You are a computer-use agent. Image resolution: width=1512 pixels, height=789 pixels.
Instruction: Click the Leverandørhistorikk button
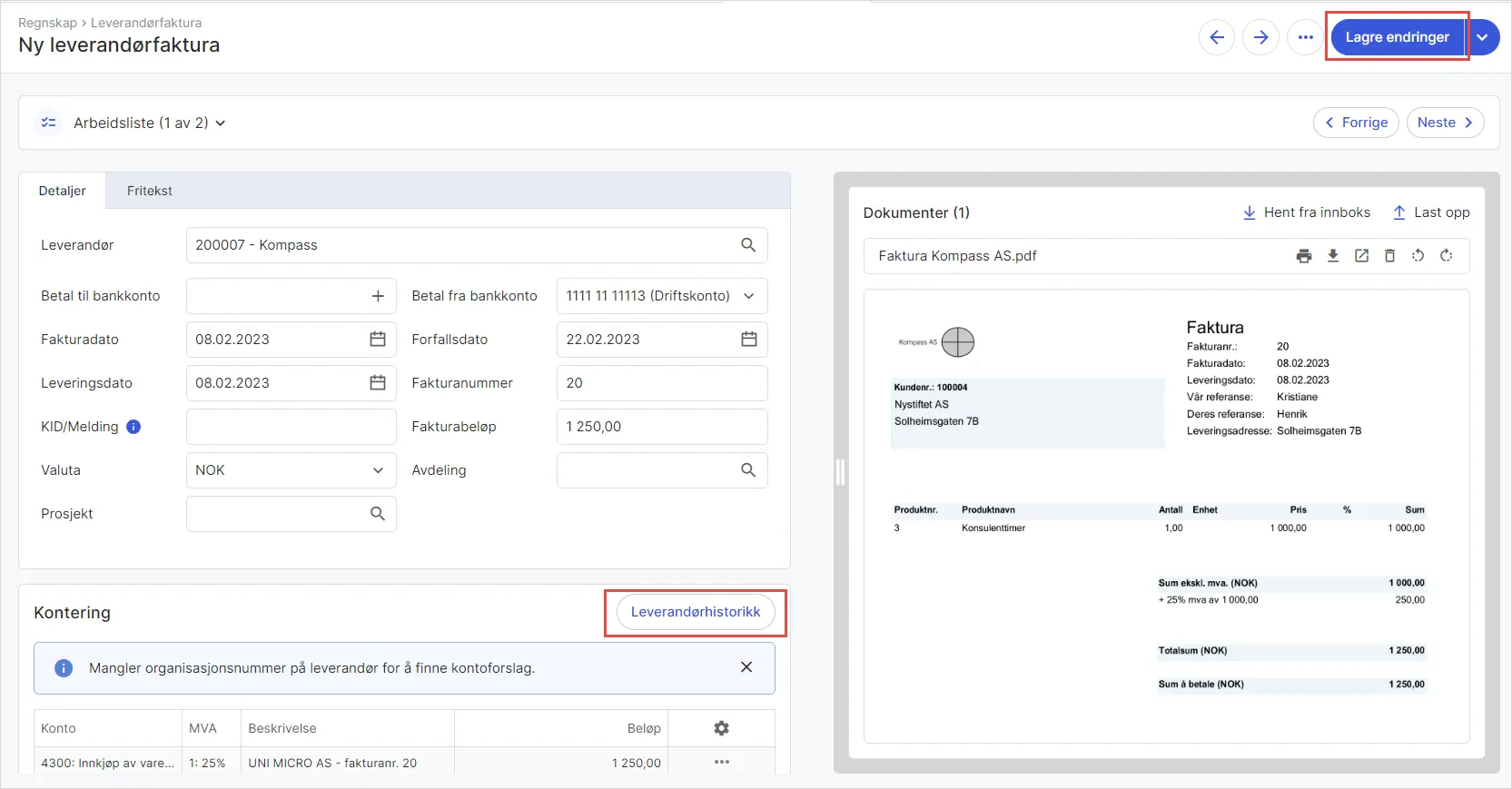pyautogui.click(x=696, y=612)
